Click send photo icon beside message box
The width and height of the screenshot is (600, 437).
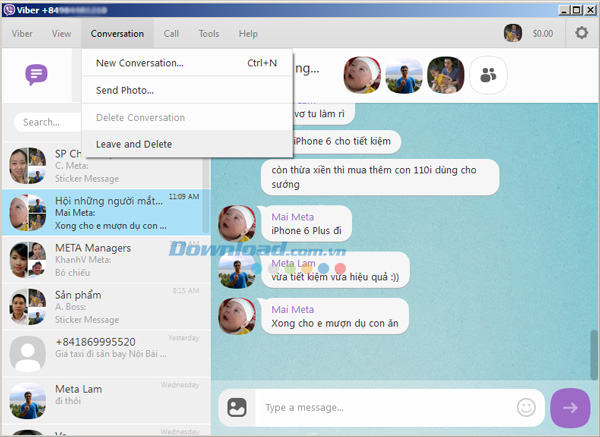(237, 408)
